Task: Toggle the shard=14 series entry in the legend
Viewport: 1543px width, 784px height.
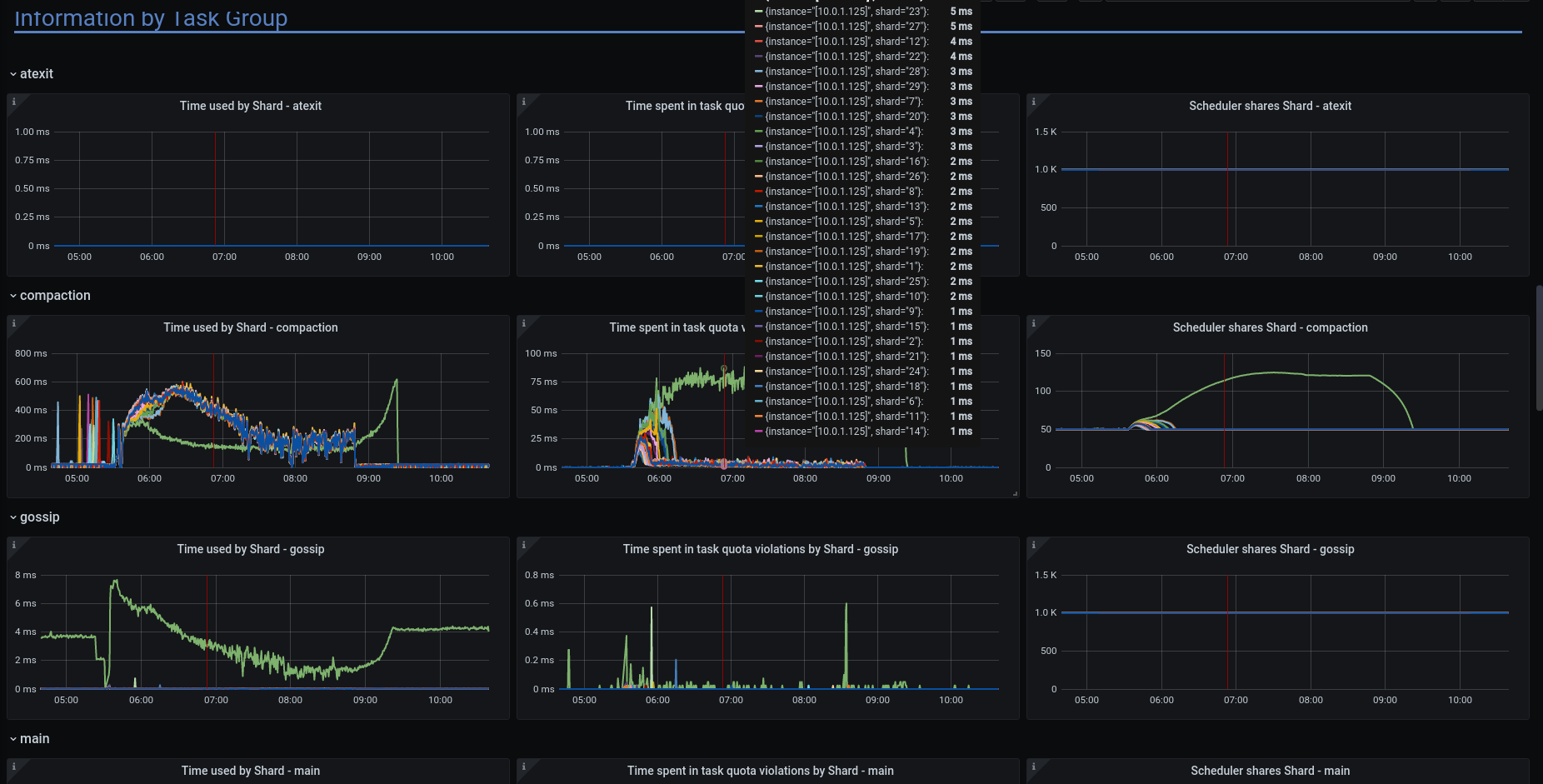Action: (841, 431)
